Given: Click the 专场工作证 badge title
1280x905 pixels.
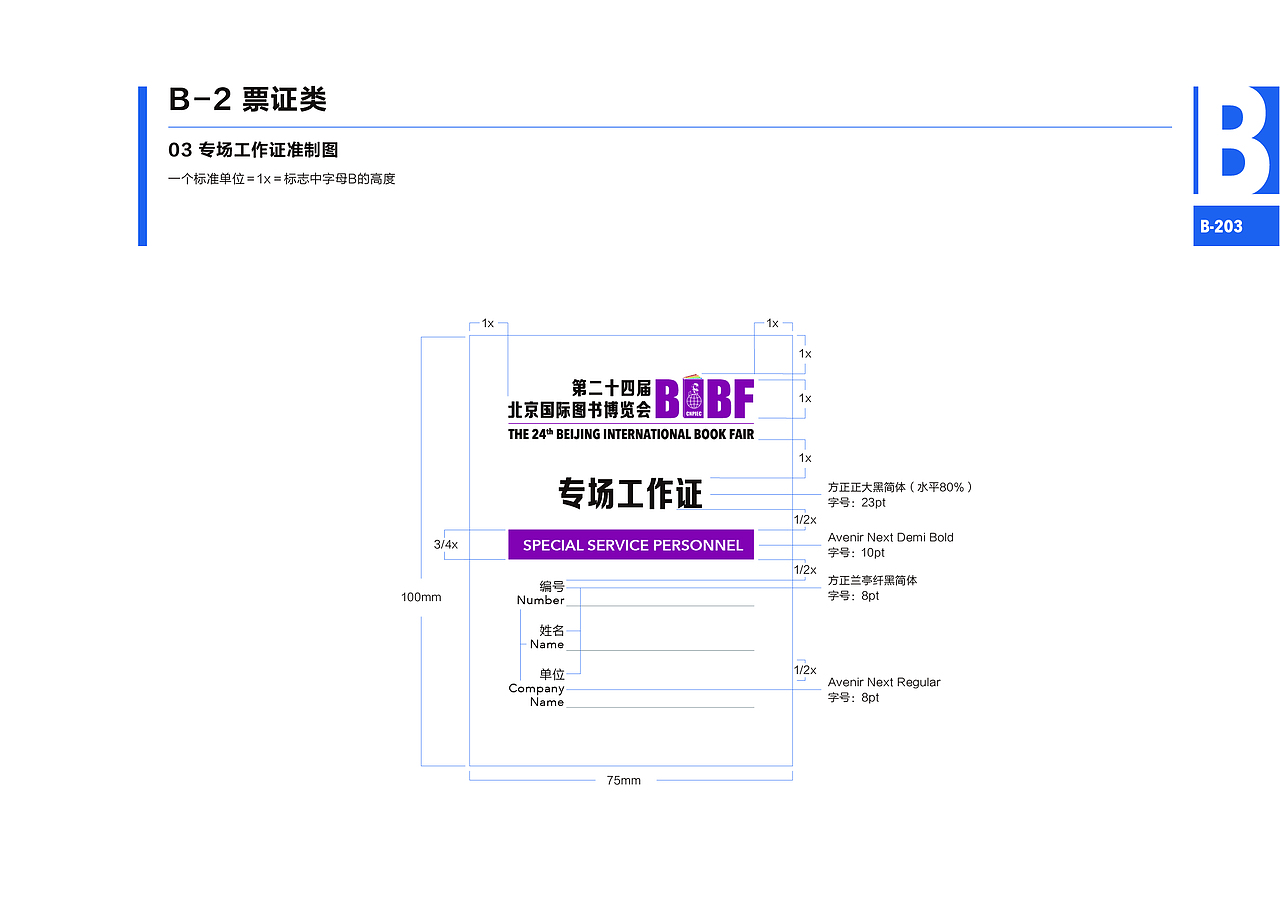Looking at the screenshot, I should [x=630, y=492].
